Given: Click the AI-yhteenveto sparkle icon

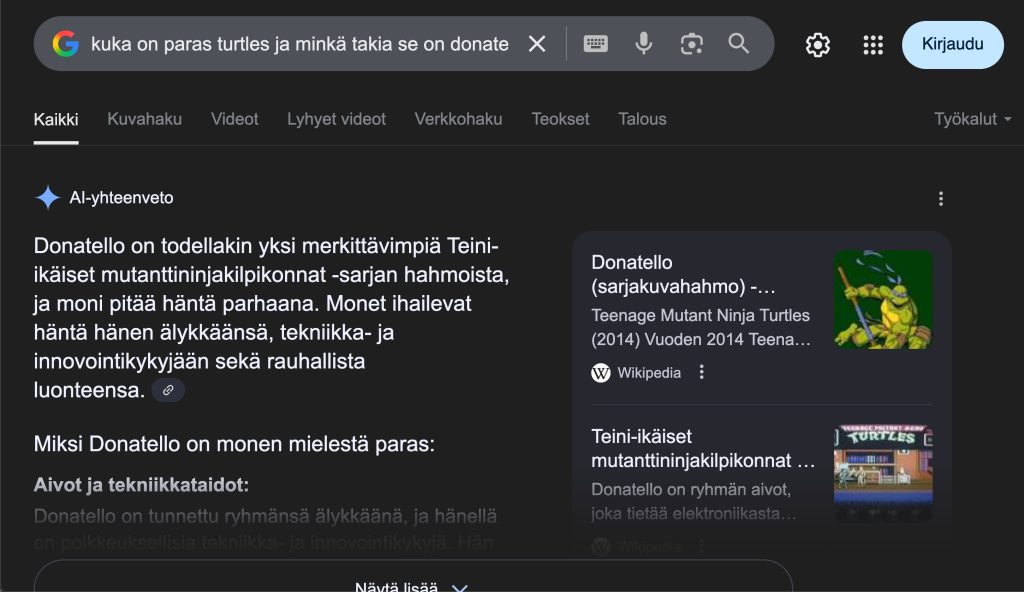Looking at the screenshot, I should (x=48, y=197).
